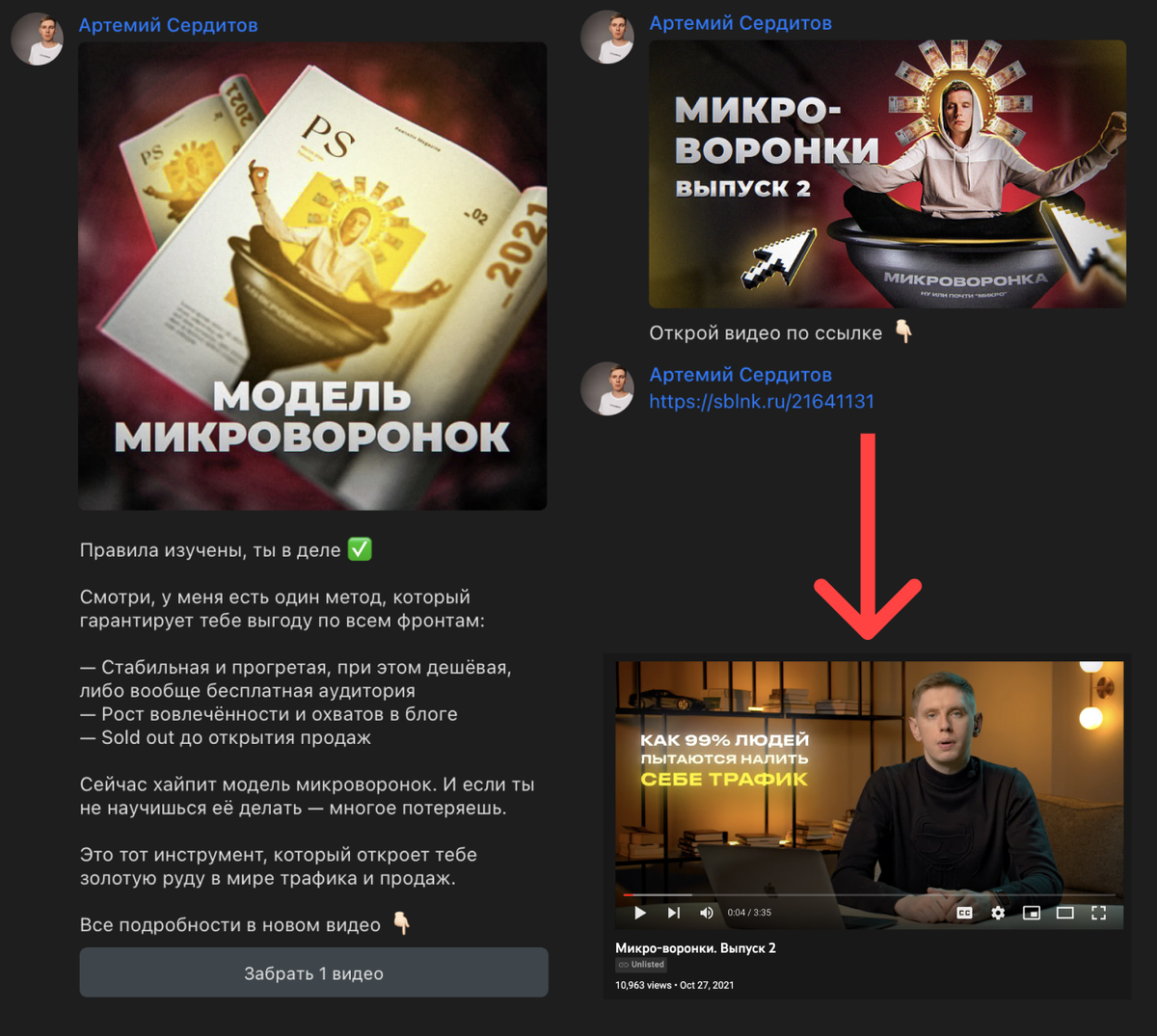The width and height of the screenshot is (1157, 1036).
Task: Open the sblnk.ru/21641131 link
Action: [x=762, y=401]
